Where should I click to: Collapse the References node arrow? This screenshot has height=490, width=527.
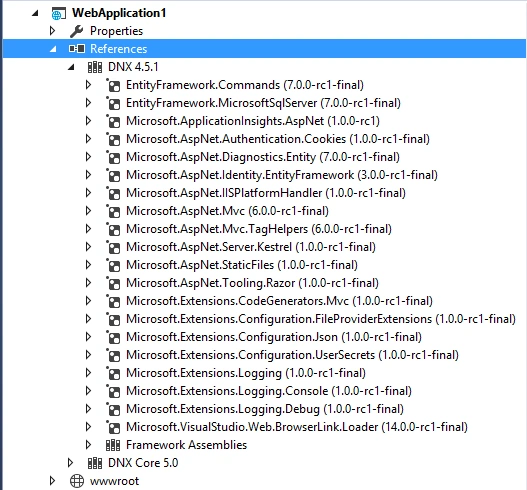53,49
